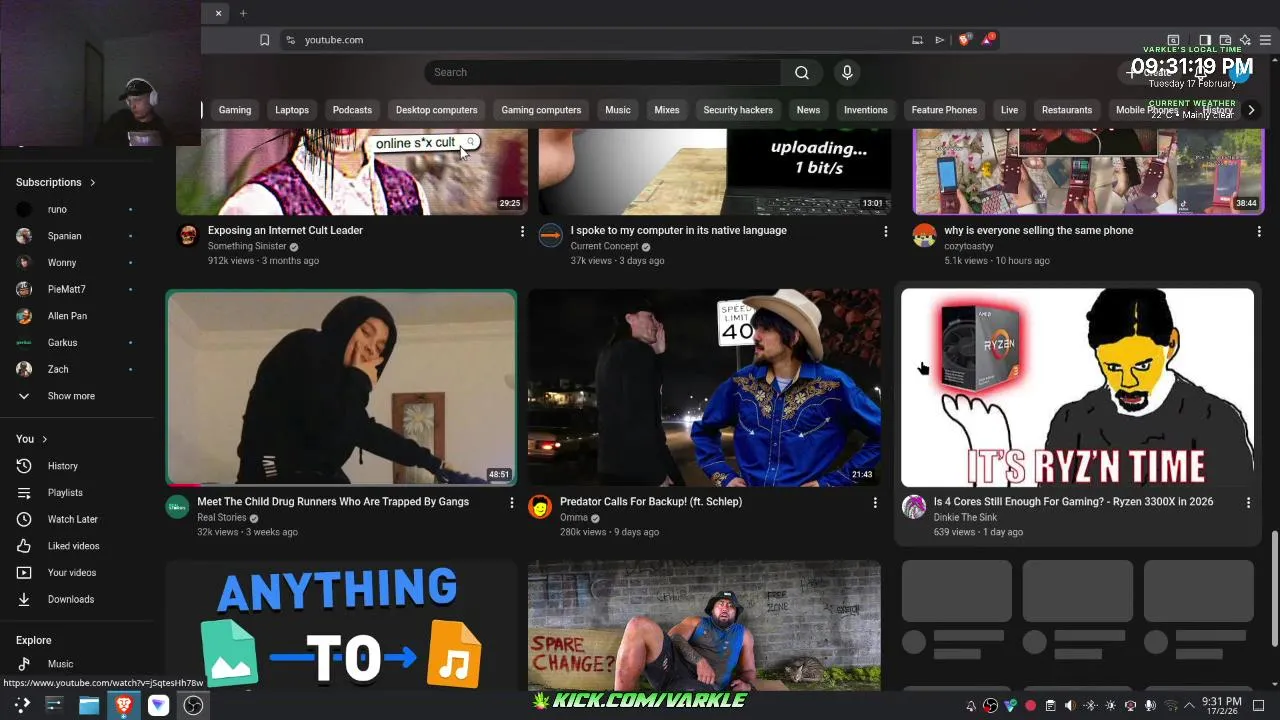Play Child Drug Runners thumbnail
Screen dimensions: 1280x720
(x=341, y=388)
